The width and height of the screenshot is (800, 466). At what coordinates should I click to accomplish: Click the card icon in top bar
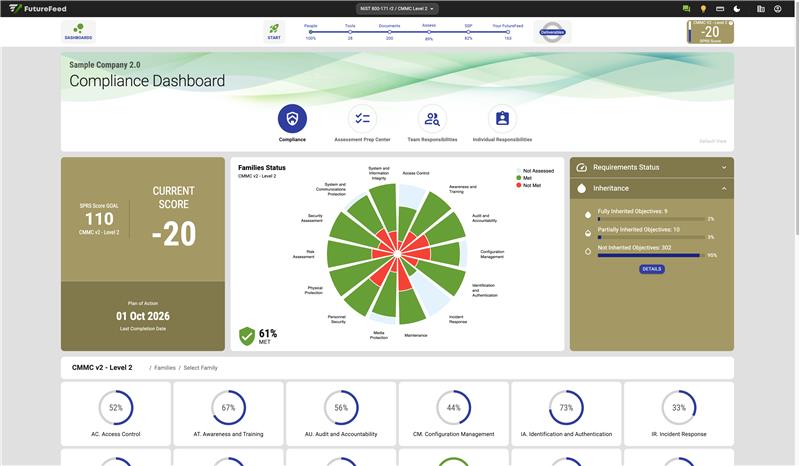[720, 9]
